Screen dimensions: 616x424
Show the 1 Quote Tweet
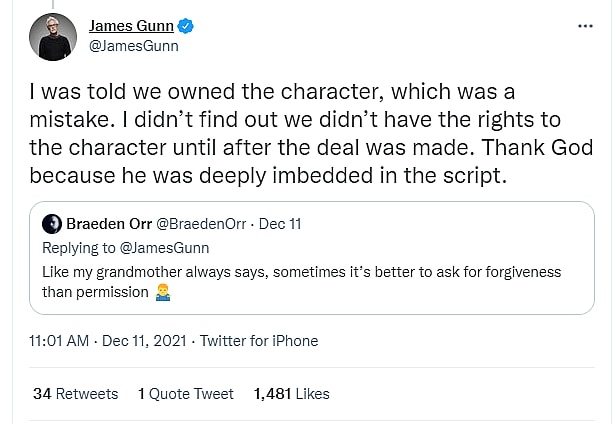tap(186, 394)
